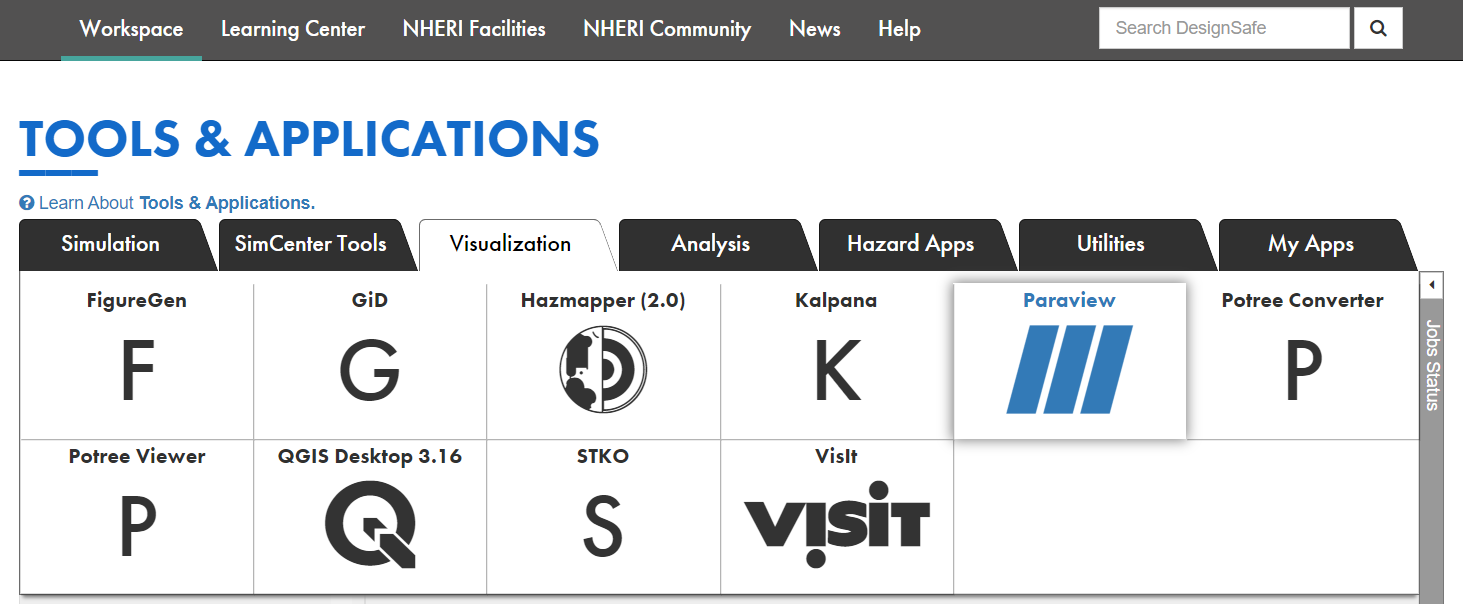Click the search magnifier button
This screenshot has width=1463, height=604.
(1377, 29)
